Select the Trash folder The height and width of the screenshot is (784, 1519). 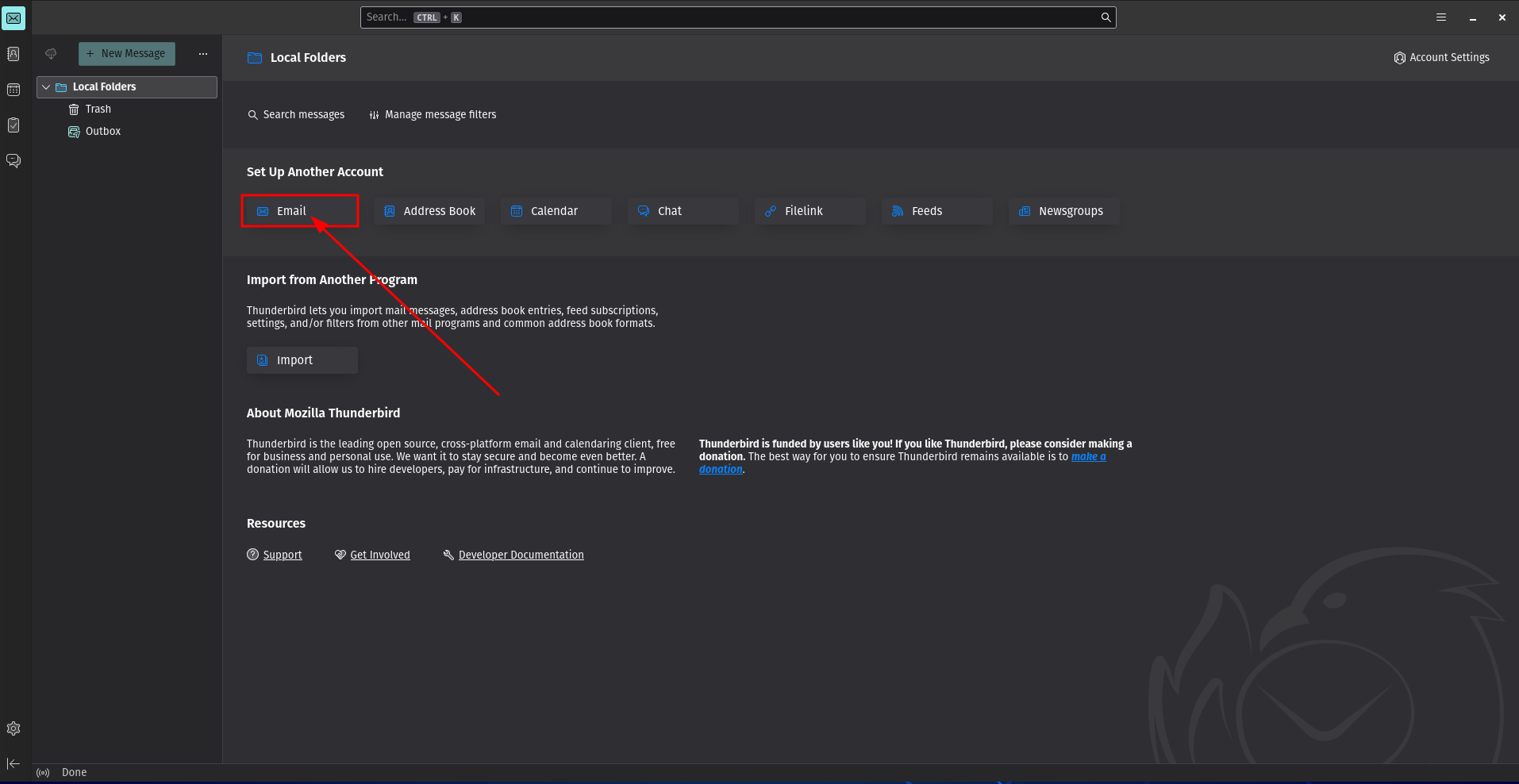(98, 110)
